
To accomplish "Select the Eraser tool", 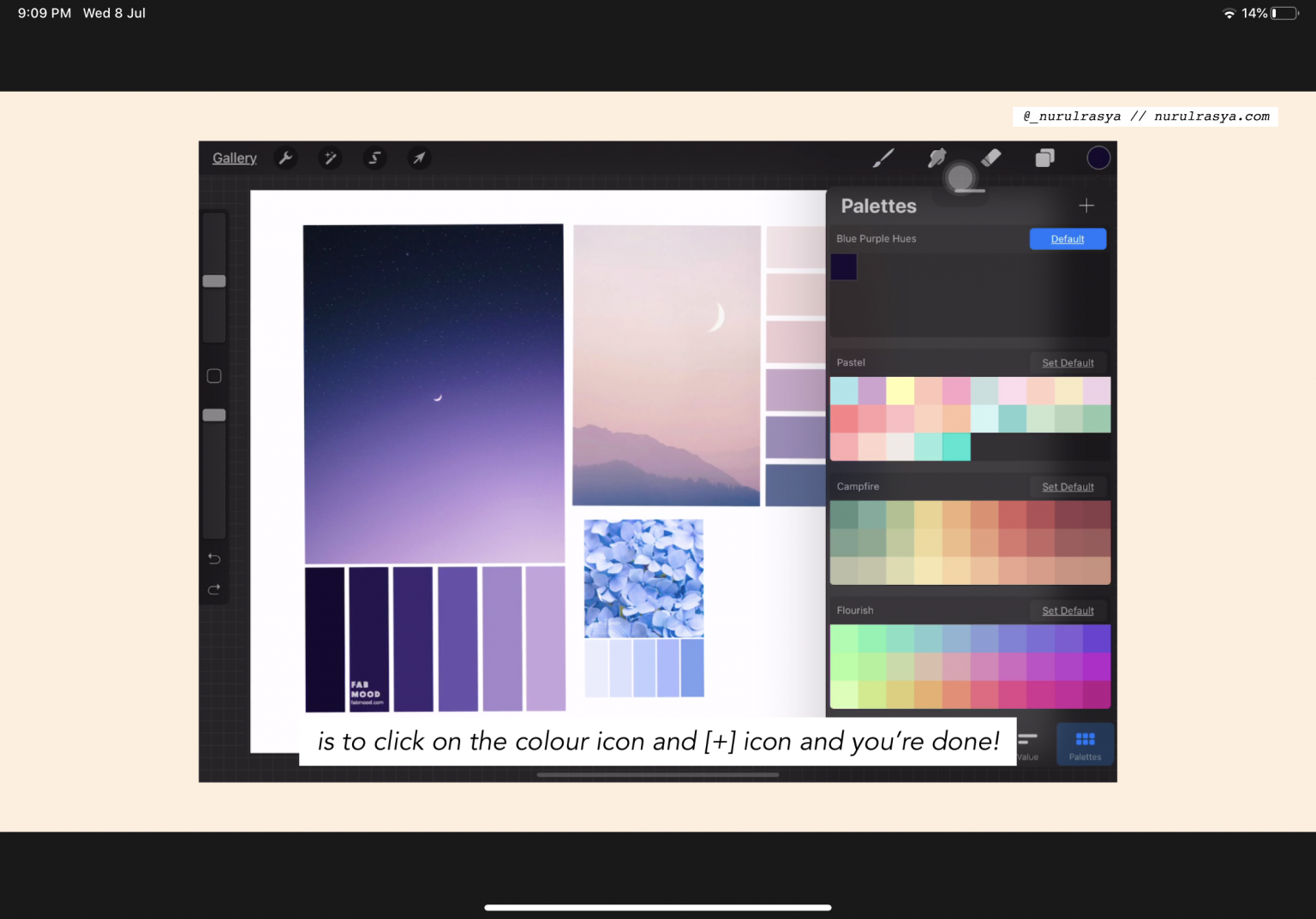I will click(991, 158).
